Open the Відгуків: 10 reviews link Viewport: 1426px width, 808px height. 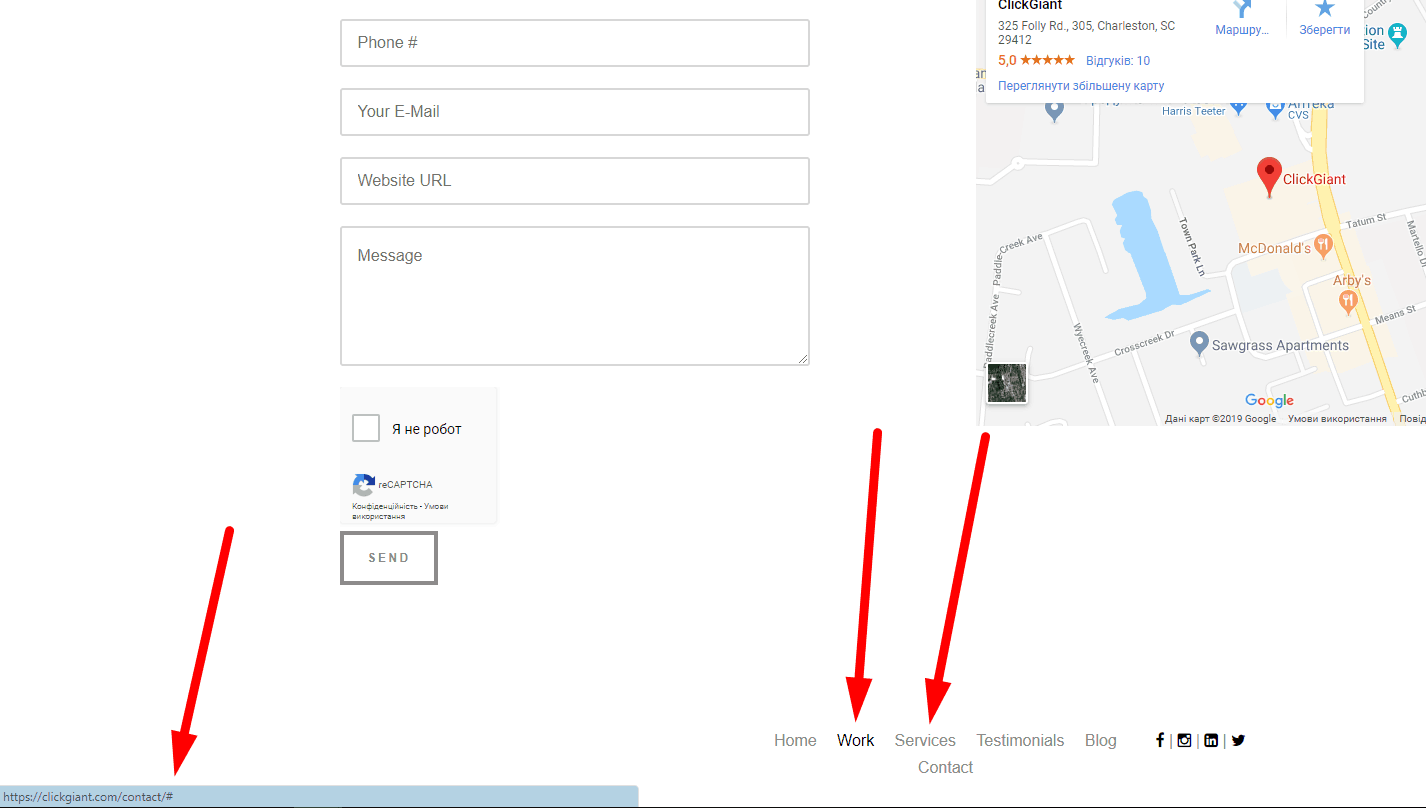pos(1117,60)
